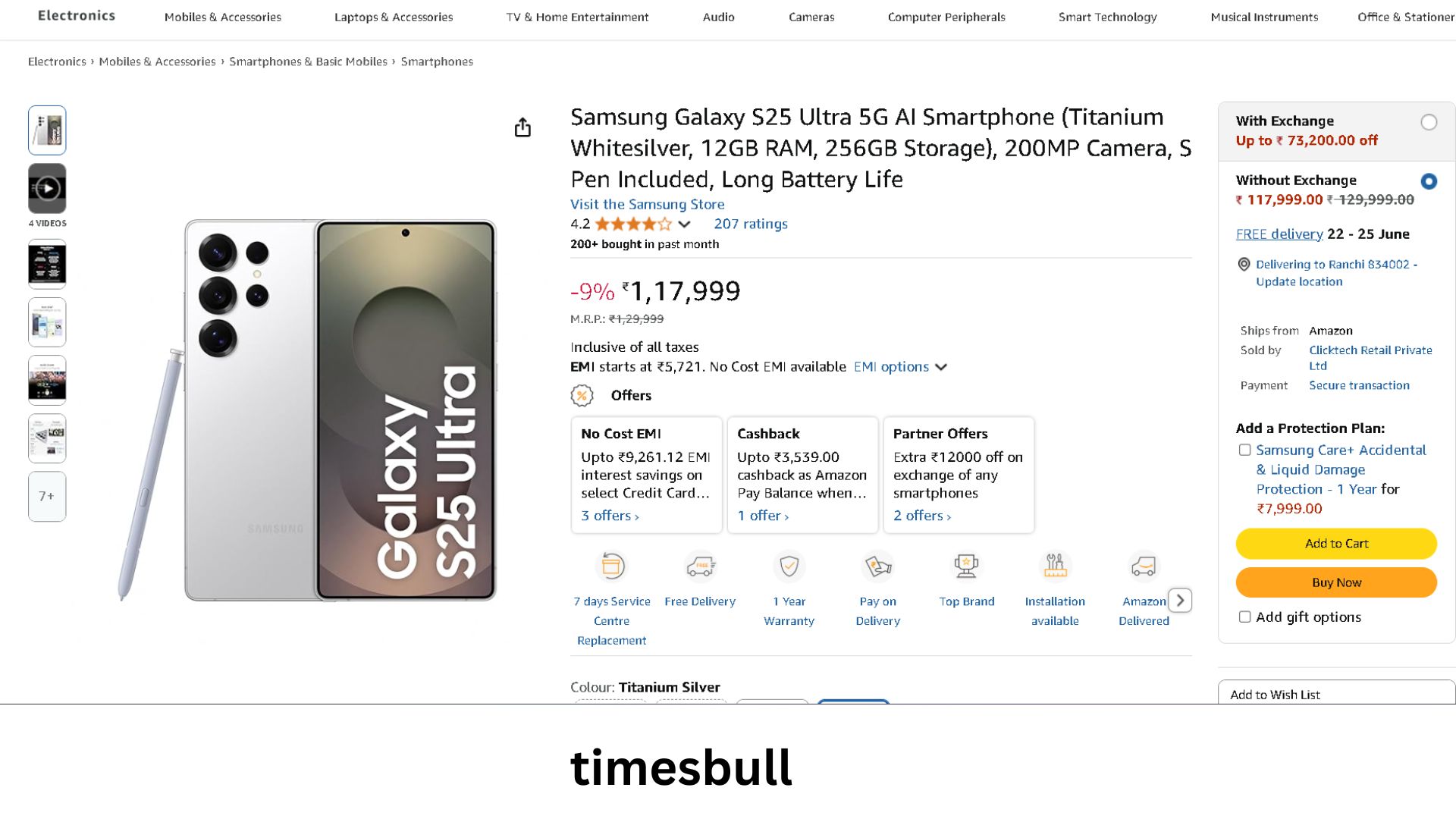Click the Pay on Delivery icon
This screenshot has width=1456, height=819.
(x=877, y=566)
